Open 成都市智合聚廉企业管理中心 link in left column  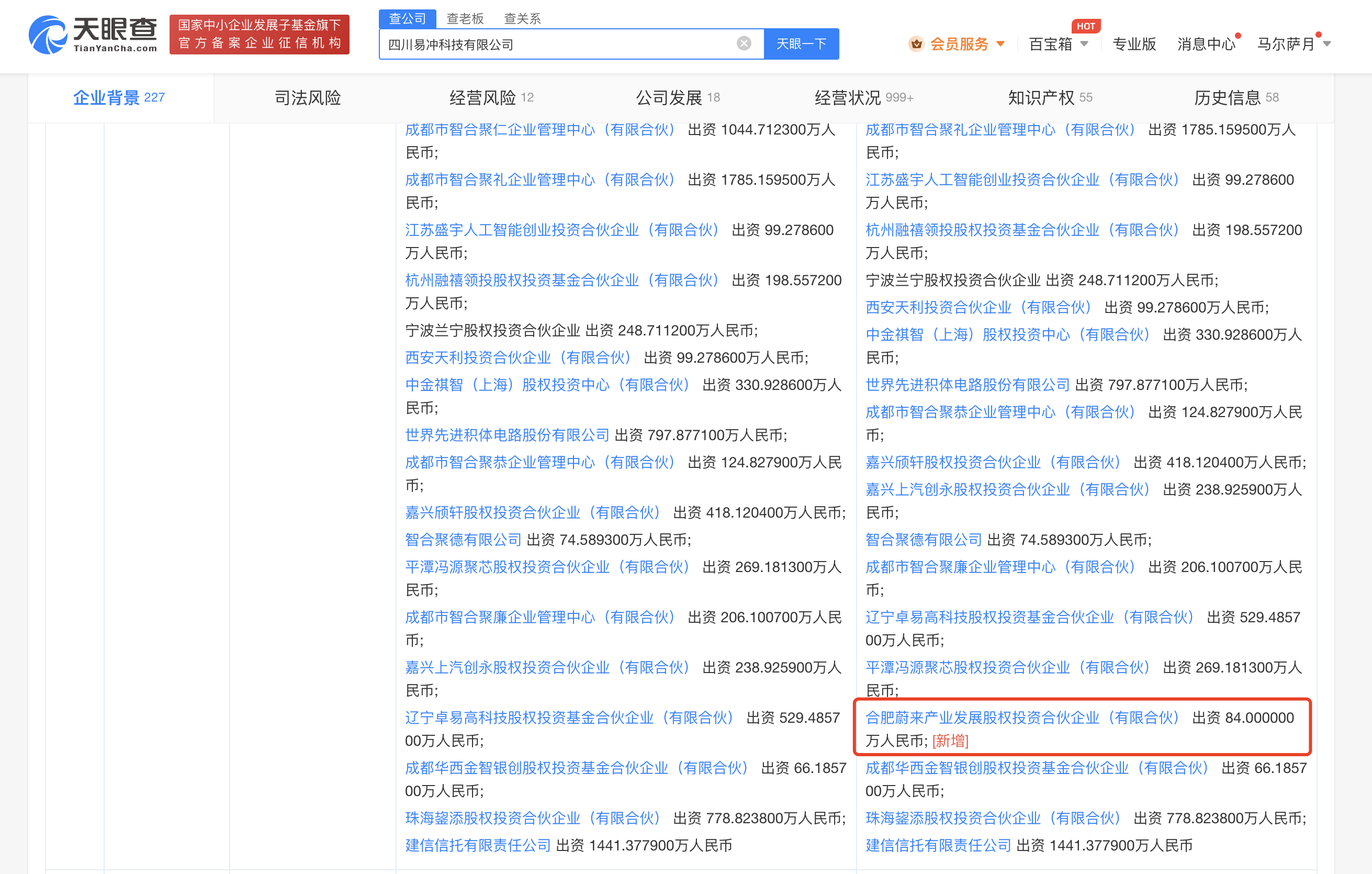[539, 618]
